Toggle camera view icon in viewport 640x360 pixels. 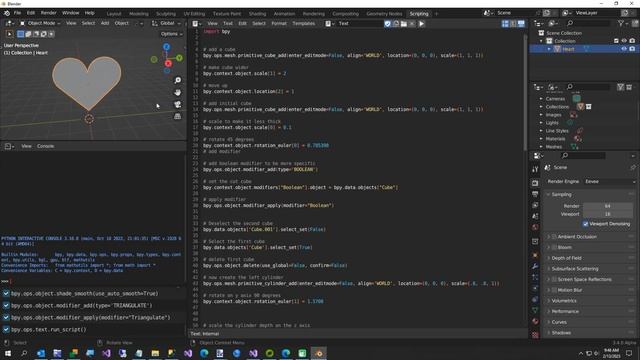coord(178,104)
